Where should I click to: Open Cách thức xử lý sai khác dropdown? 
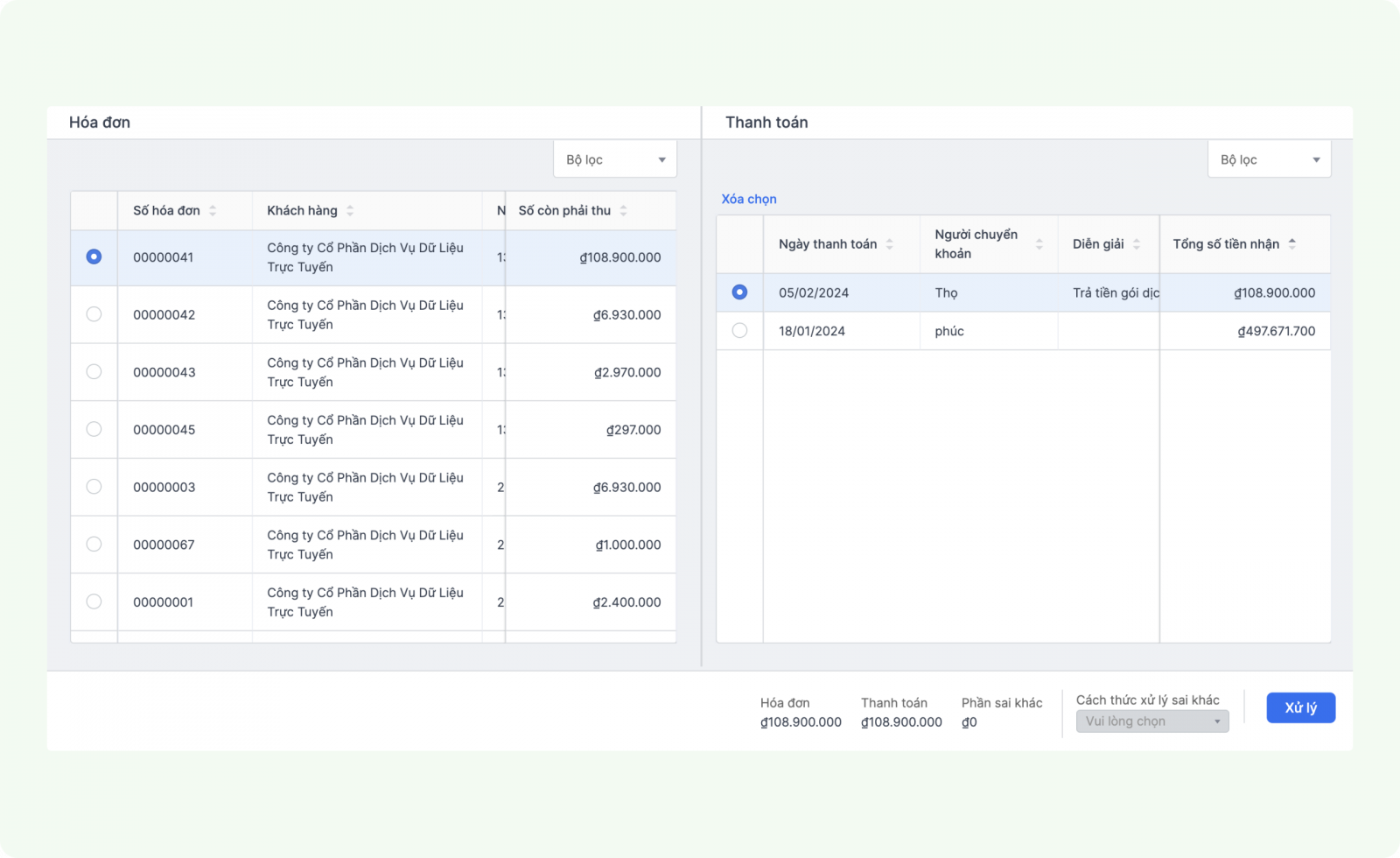pyautogui.click(x=1152, y=721)
